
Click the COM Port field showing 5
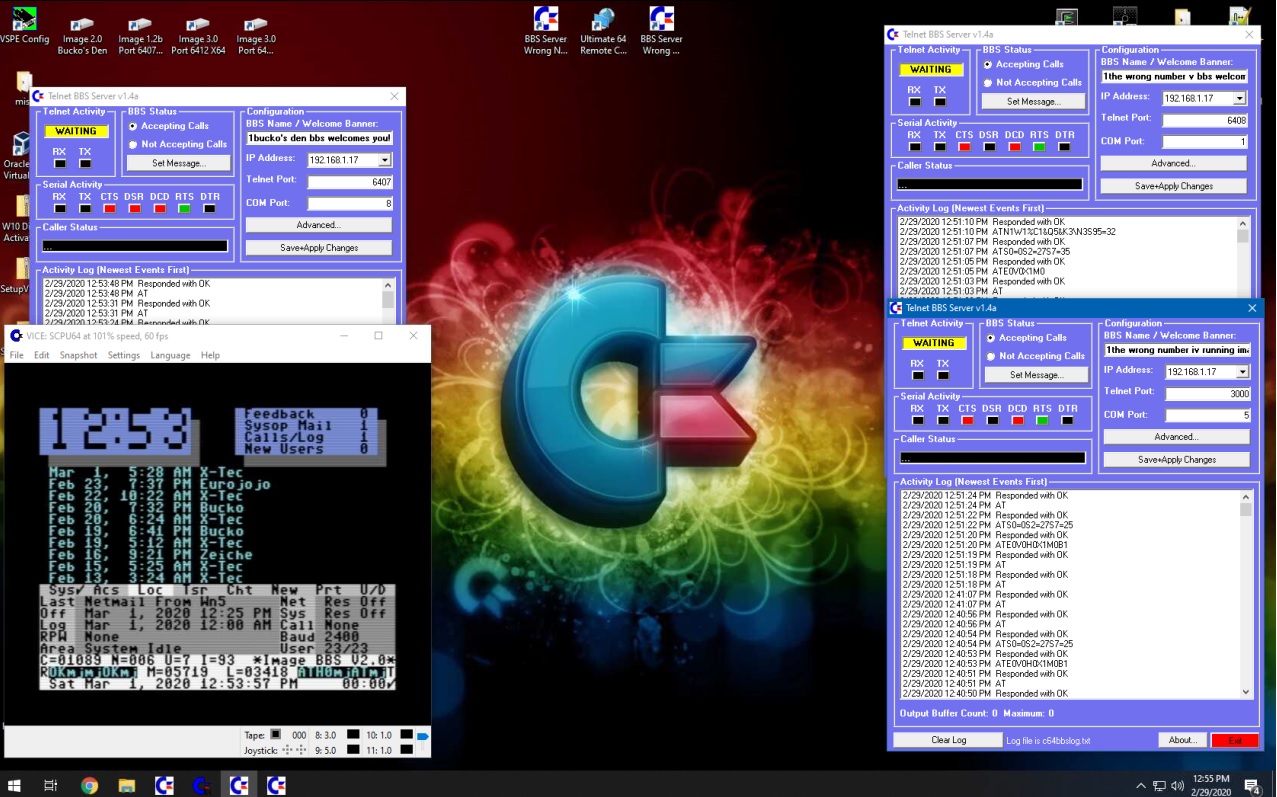click(x=1208, y=415)
